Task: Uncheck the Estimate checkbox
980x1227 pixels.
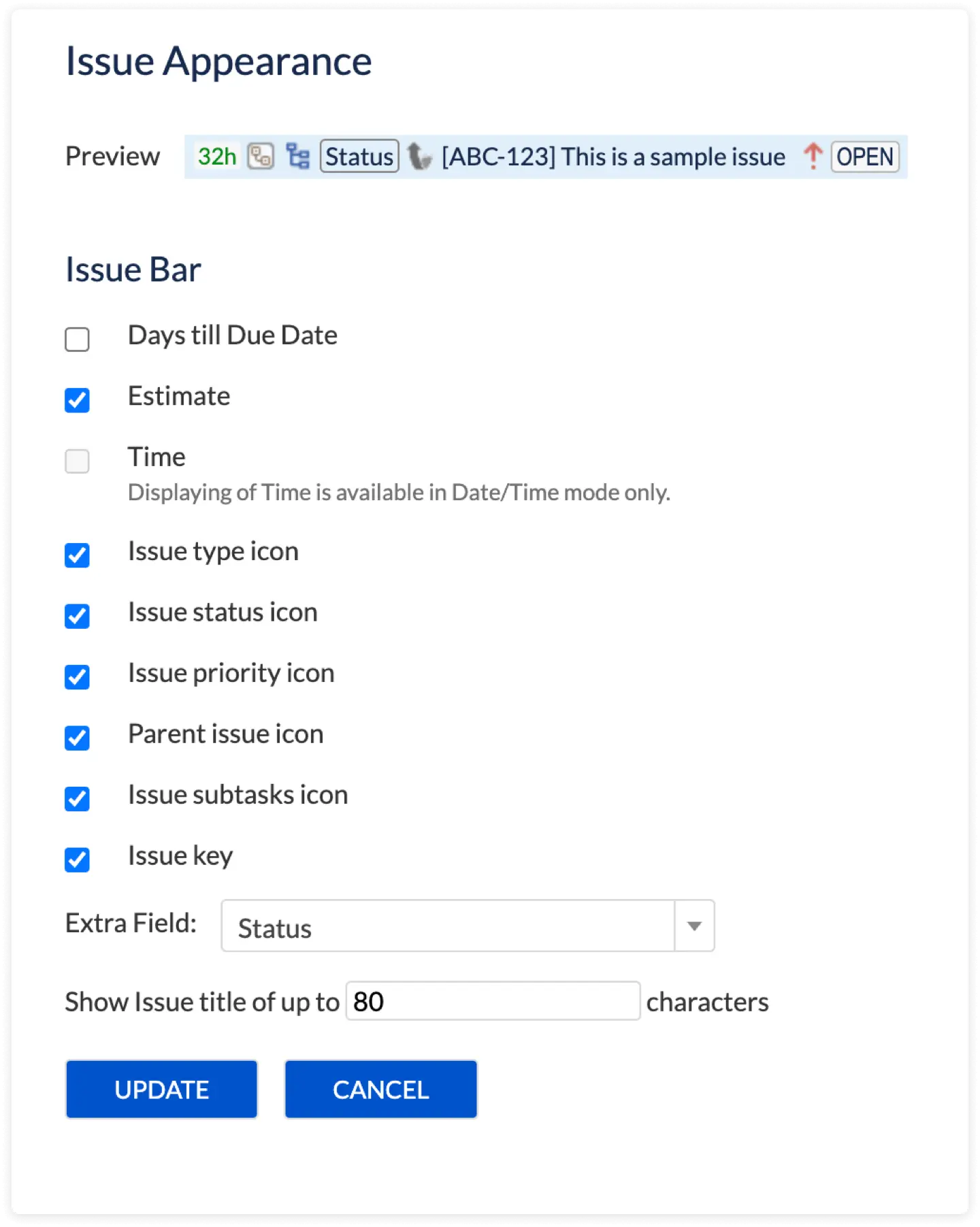Action: click(77, 400)
